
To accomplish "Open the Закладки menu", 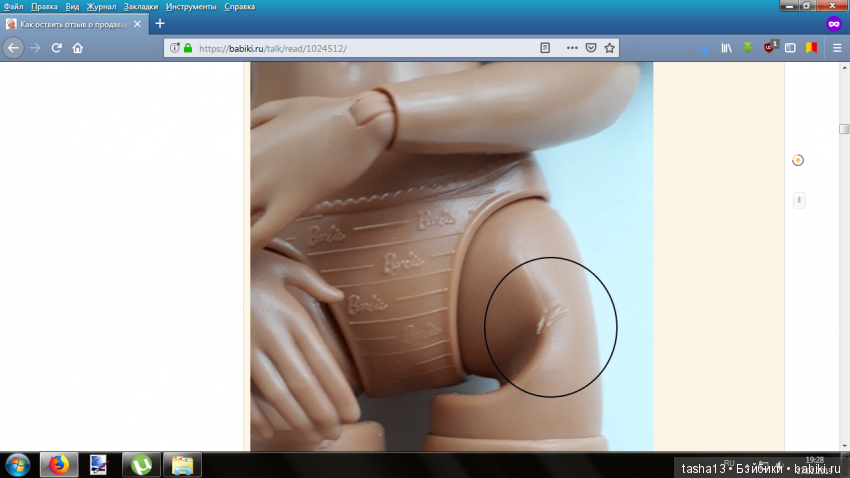I will click(141, 6).
